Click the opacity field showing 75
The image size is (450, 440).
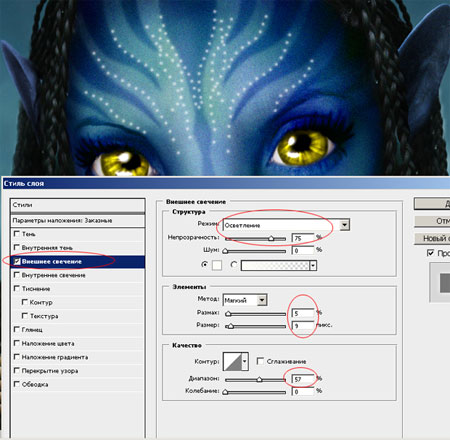coord(303,238)
